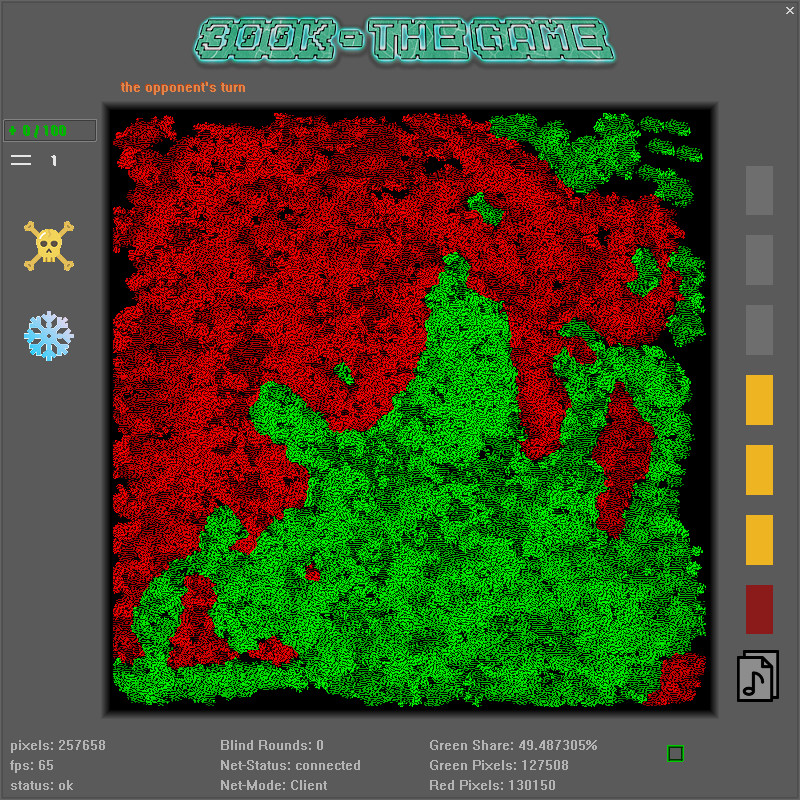
Task: Activate the dark red power-up slot
Action: [x=758, y=610]
